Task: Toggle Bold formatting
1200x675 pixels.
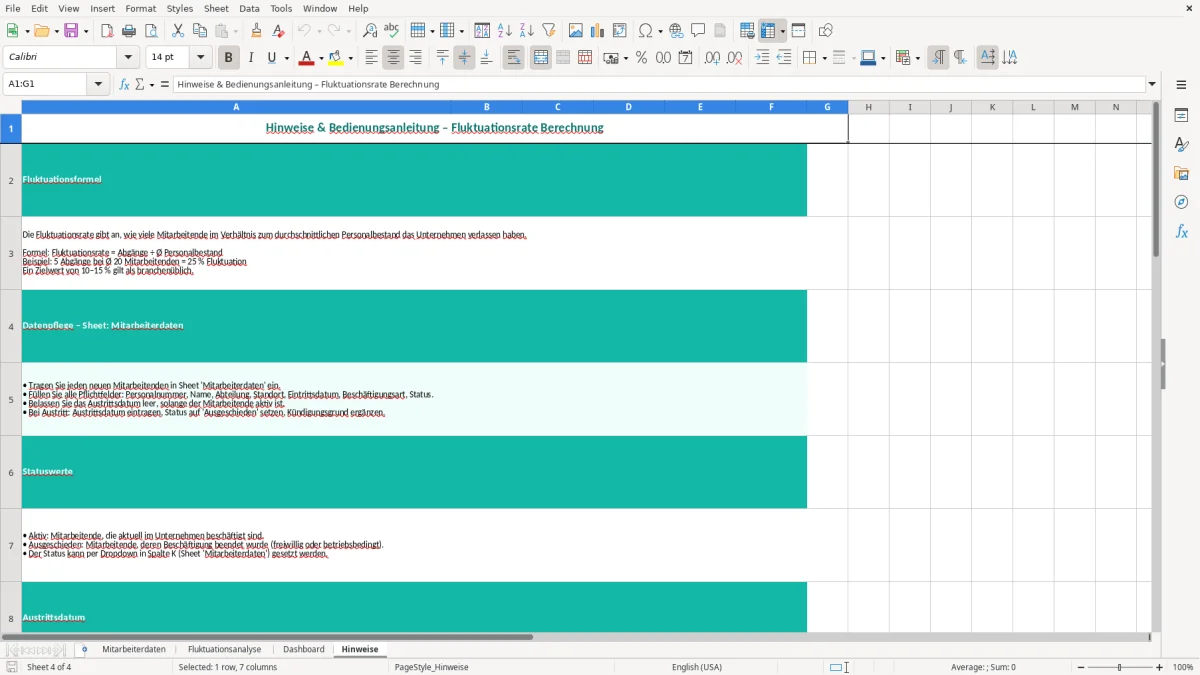Action: tap(228, 58)
